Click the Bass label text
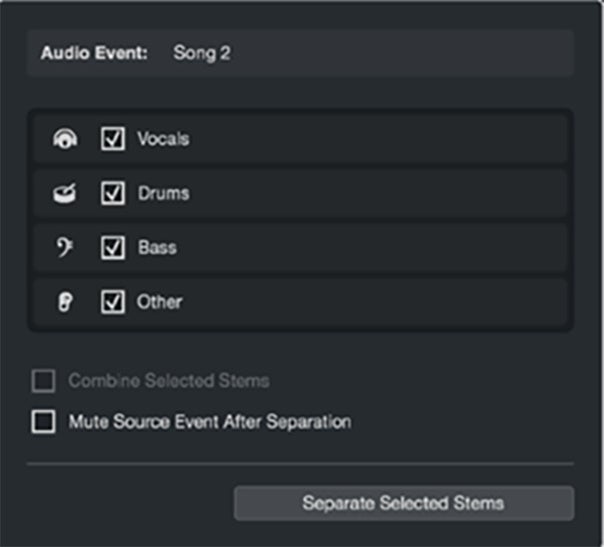Screen dimensions: 604x547 coord(157,247)
